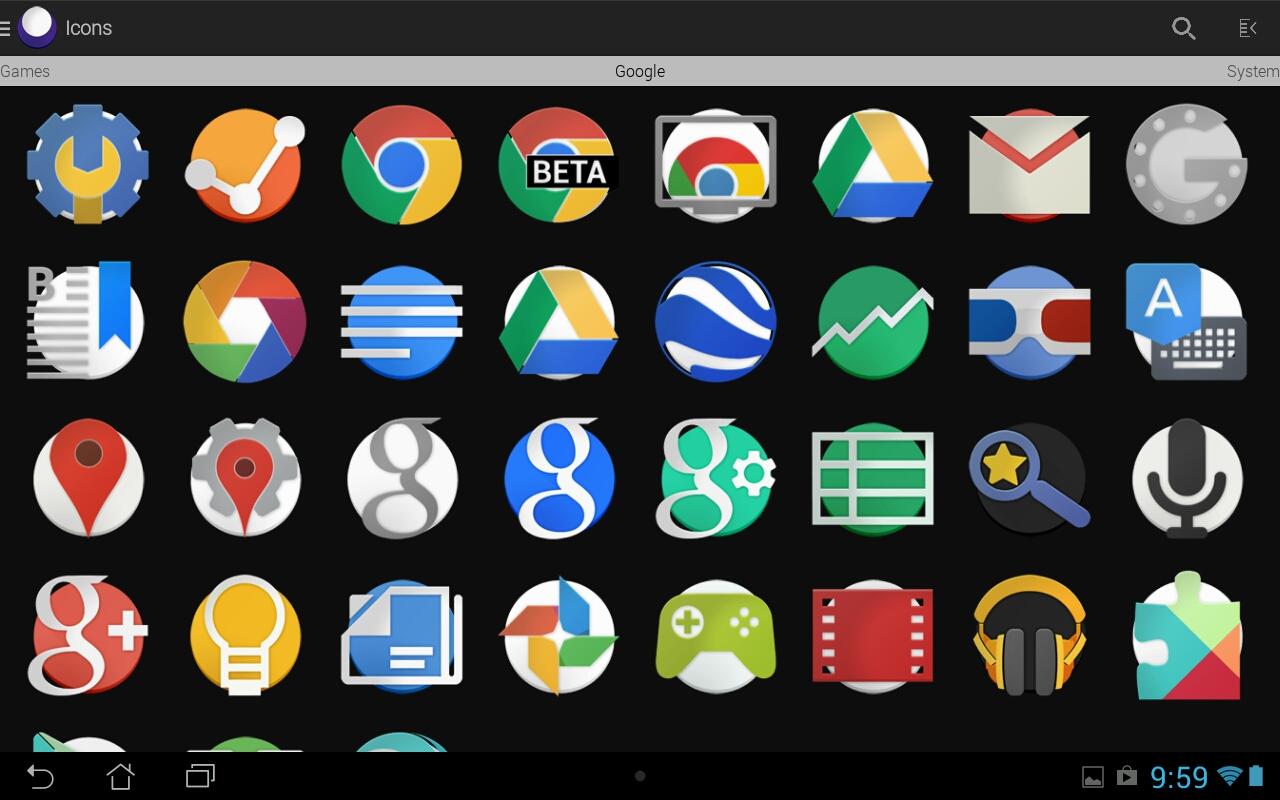
Task: Choose the Google Photos pinwheel icon
Action: click(559, 635)
